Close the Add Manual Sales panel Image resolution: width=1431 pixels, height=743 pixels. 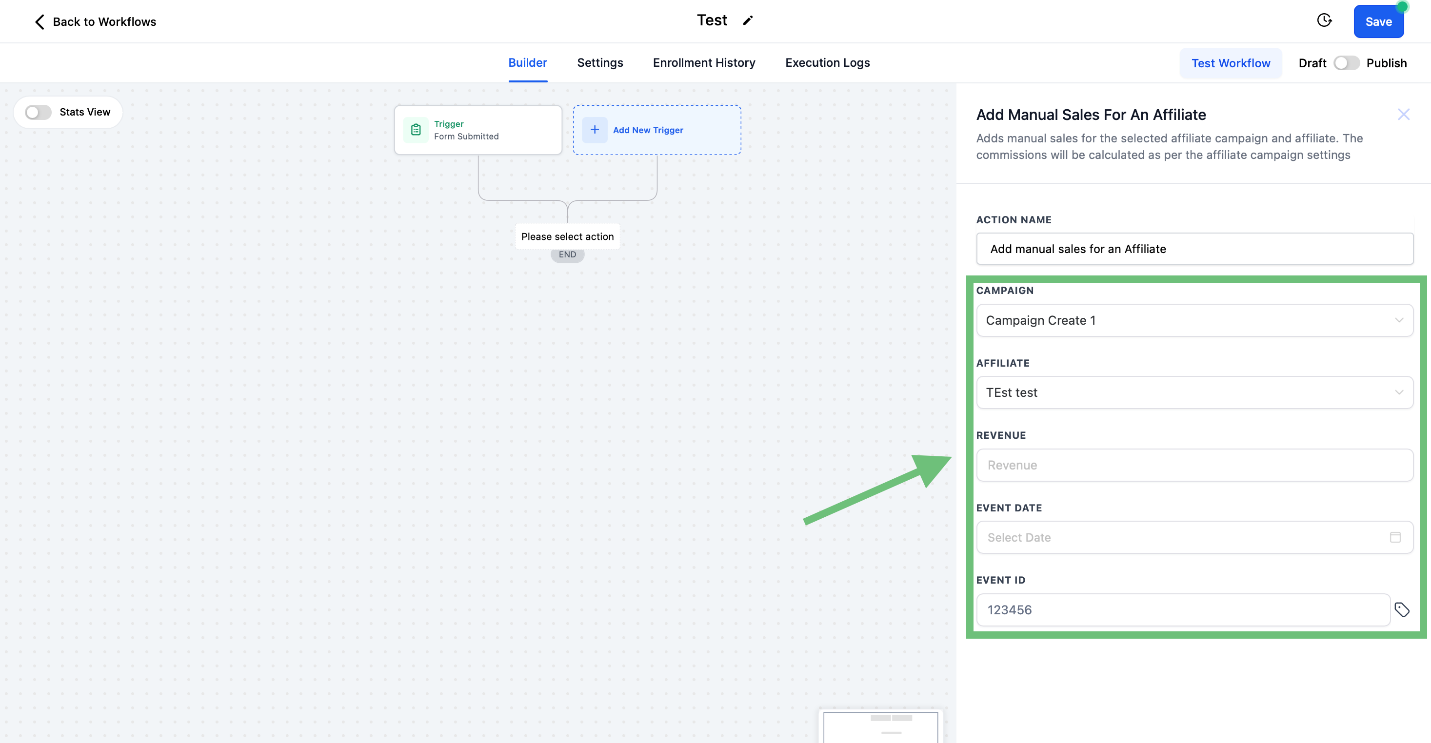click(1403, 115)
